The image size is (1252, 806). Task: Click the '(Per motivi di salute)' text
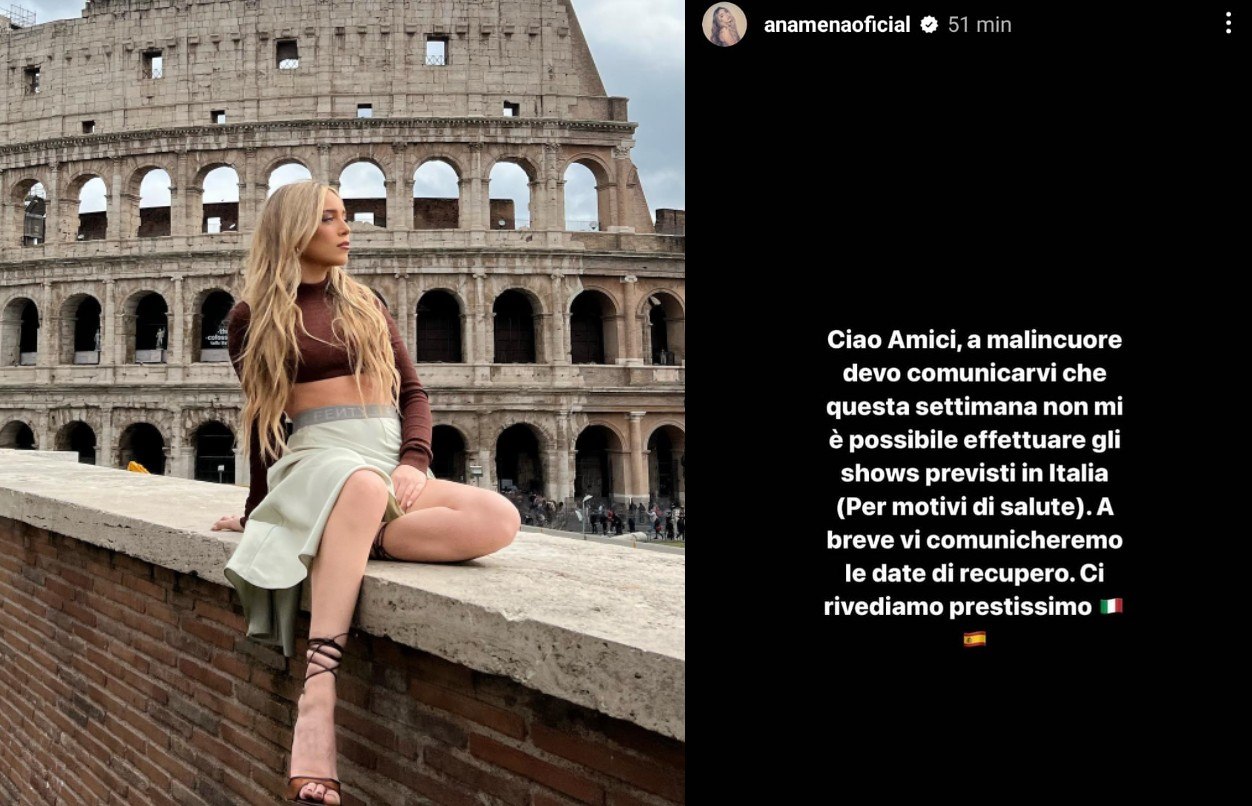pyautogui.click(x=960, y=507)
